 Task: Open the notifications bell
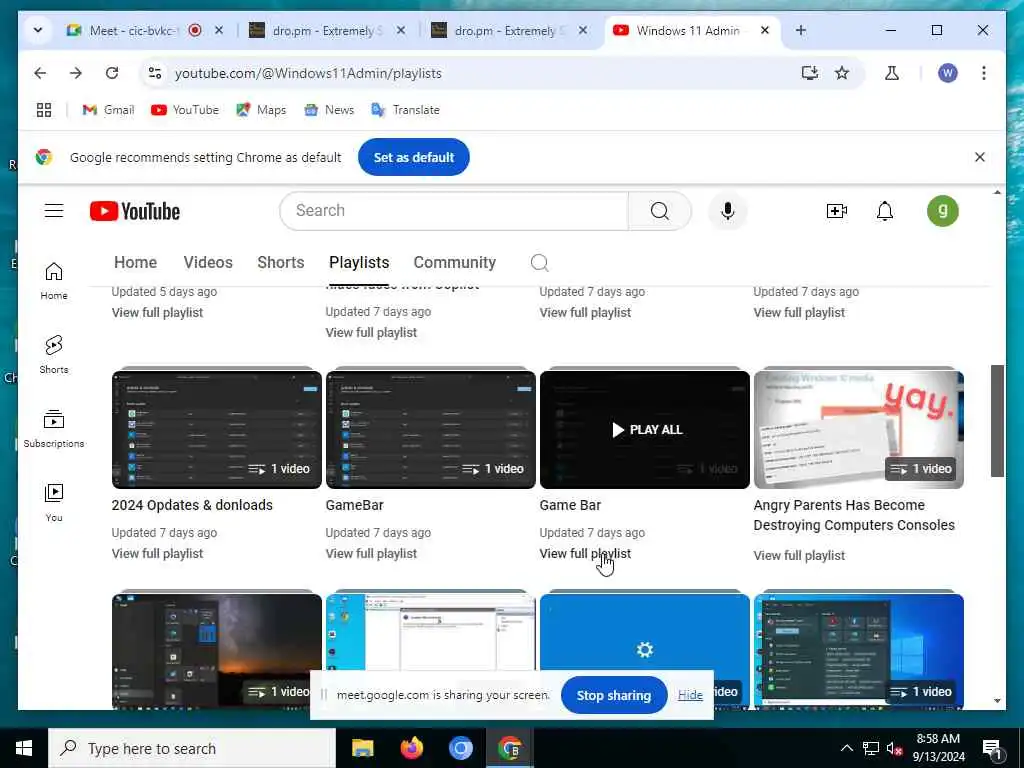pyautogui.click(x=885, y=211)
